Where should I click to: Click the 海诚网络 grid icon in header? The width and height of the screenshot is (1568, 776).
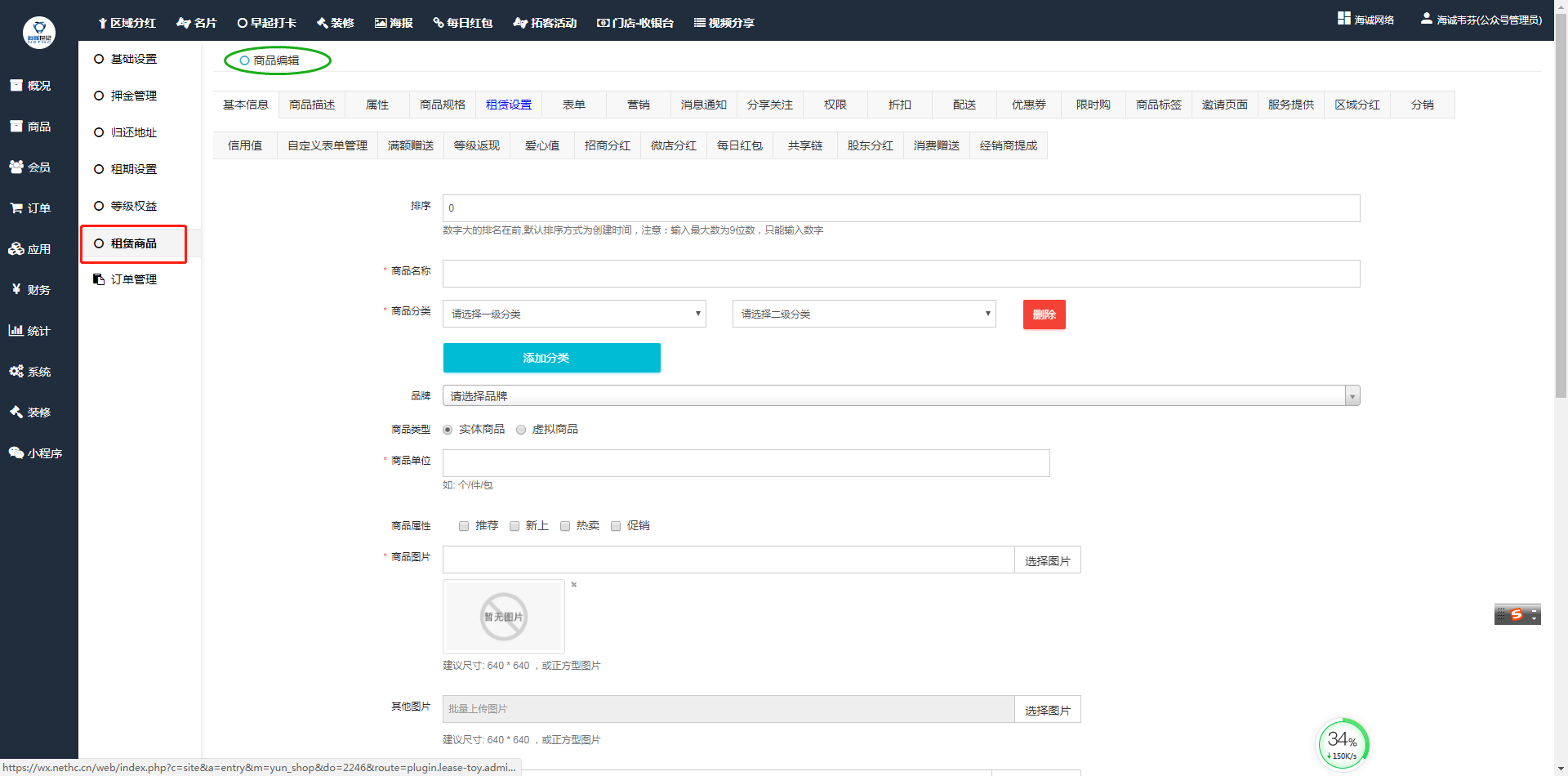tap(1343, 18)
